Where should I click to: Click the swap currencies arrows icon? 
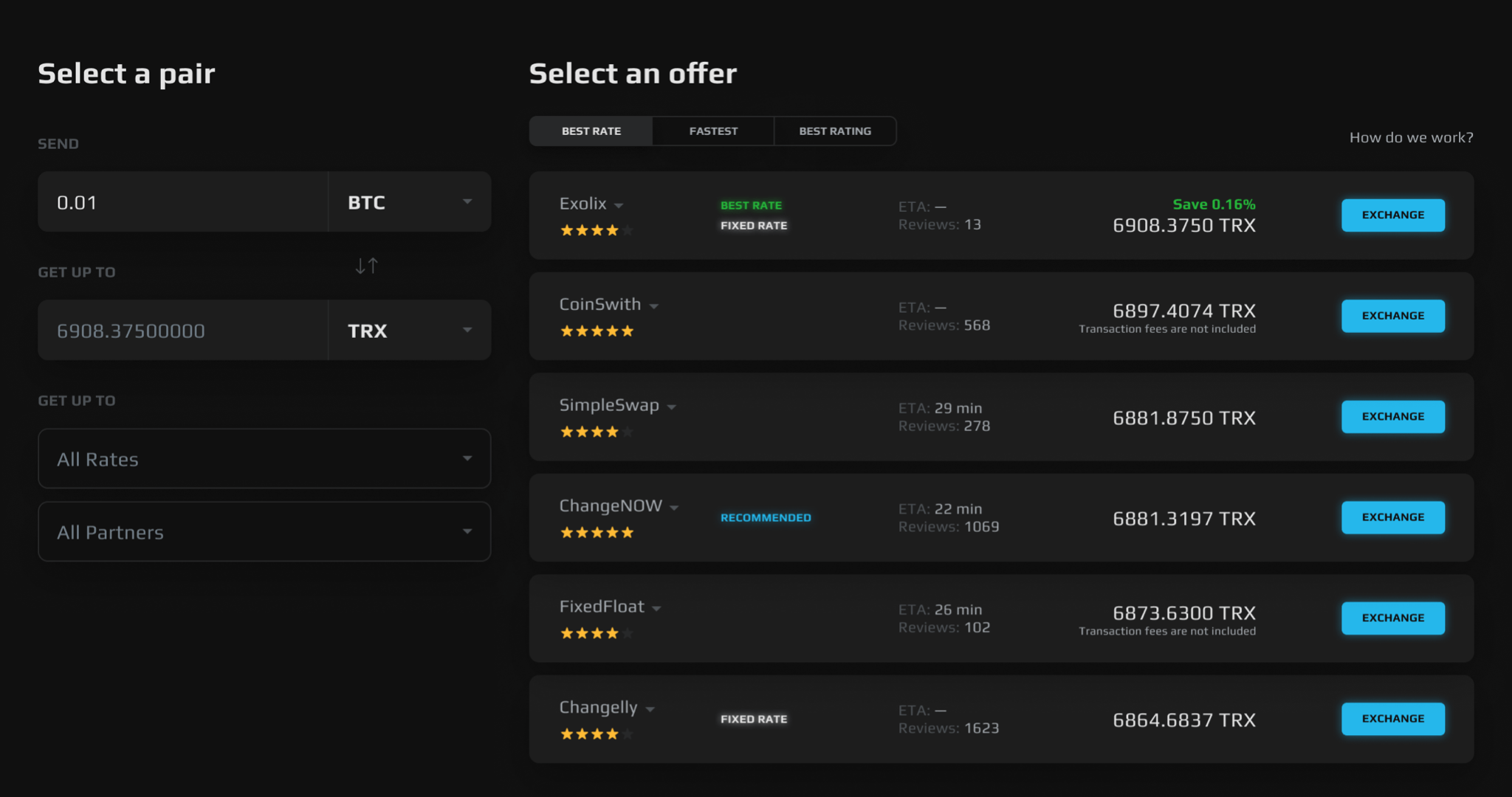click(366, 266)
